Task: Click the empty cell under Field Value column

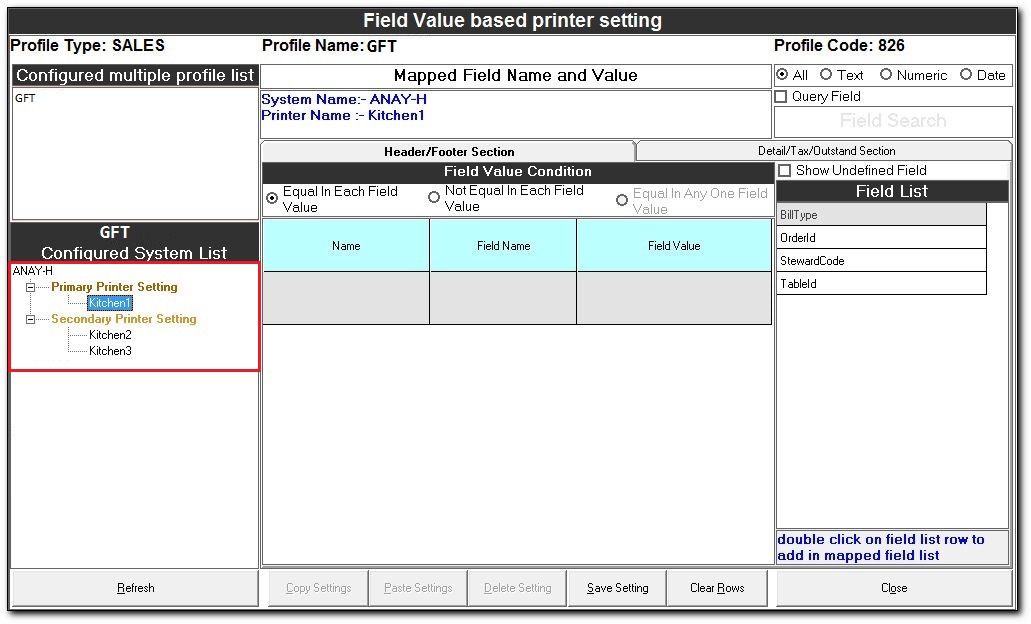Action: click(674, 298)
